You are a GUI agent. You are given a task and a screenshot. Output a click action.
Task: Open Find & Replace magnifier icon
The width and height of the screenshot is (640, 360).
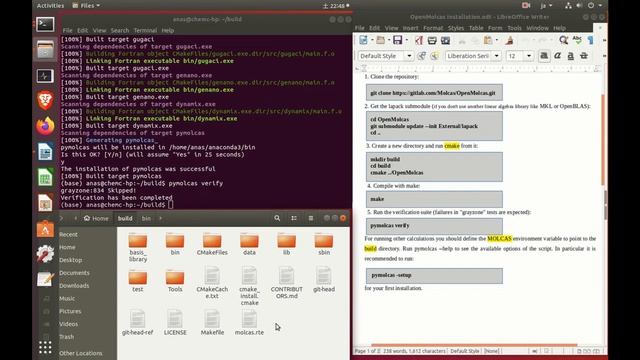564,40
